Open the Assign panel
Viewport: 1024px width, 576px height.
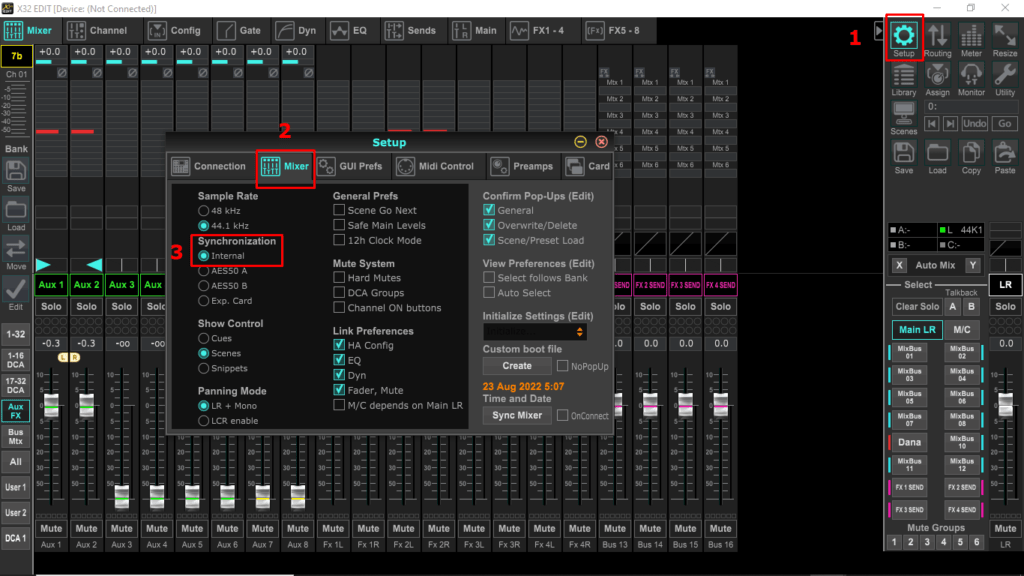tap(937, 77)
